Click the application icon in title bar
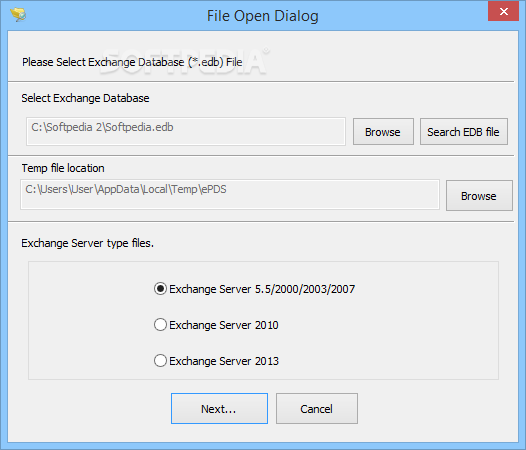526x450 pixels. click(x=18, y=15)
